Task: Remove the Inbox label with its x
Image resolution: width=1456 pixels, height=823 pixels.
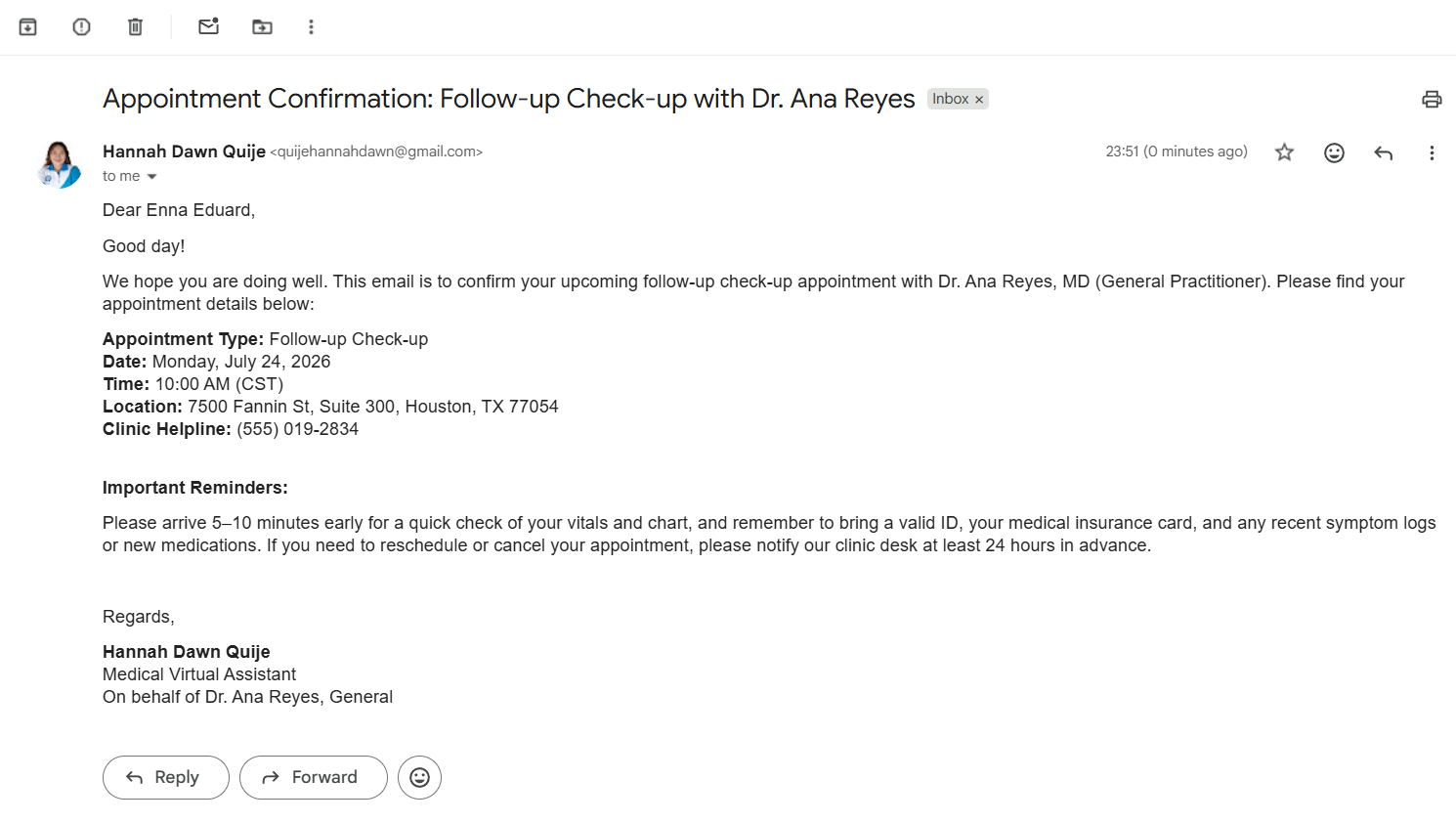Action: tap(979, 100)
